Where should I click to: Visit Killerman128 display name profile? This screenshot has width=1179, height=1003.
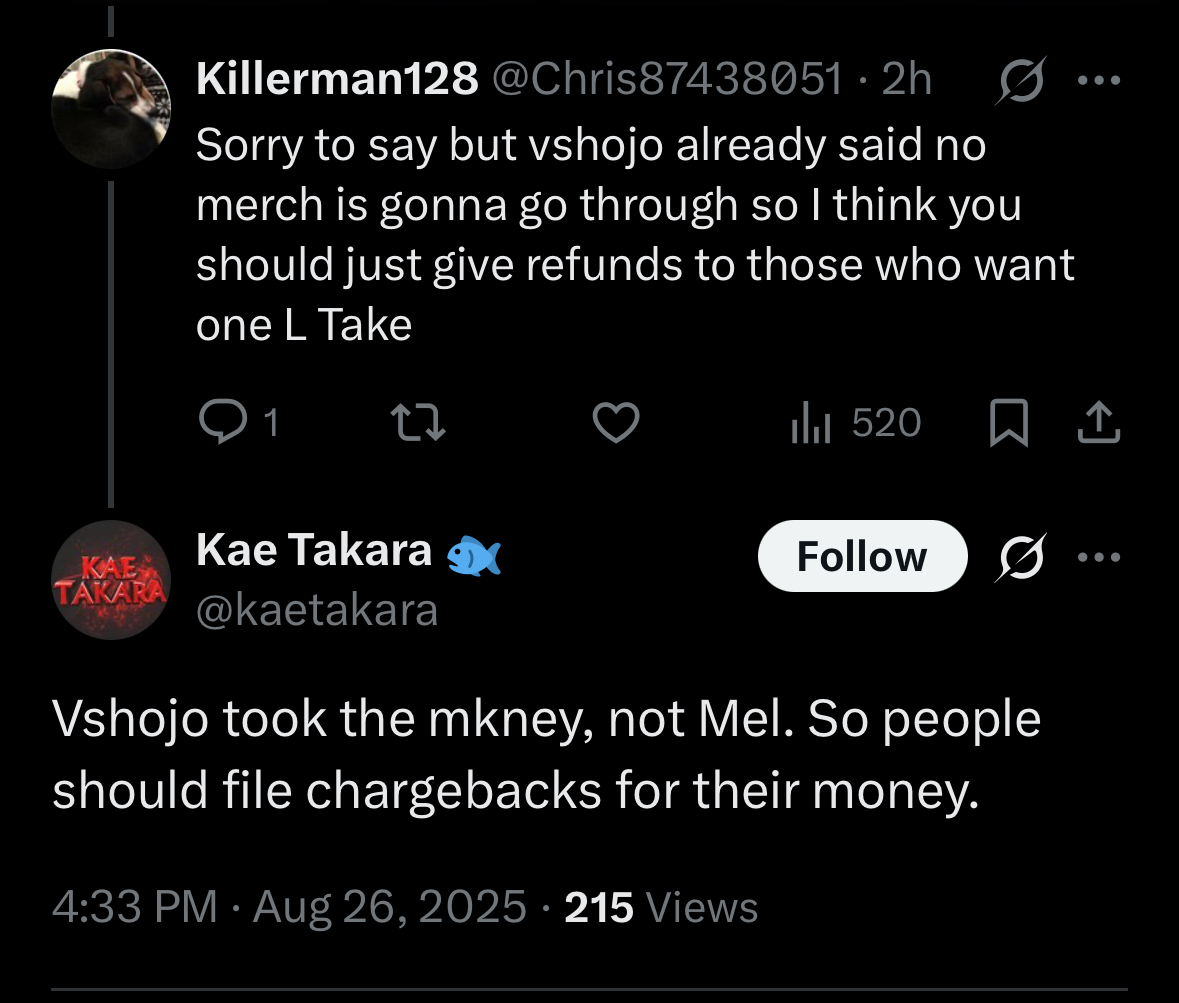(x=337, y=78)
